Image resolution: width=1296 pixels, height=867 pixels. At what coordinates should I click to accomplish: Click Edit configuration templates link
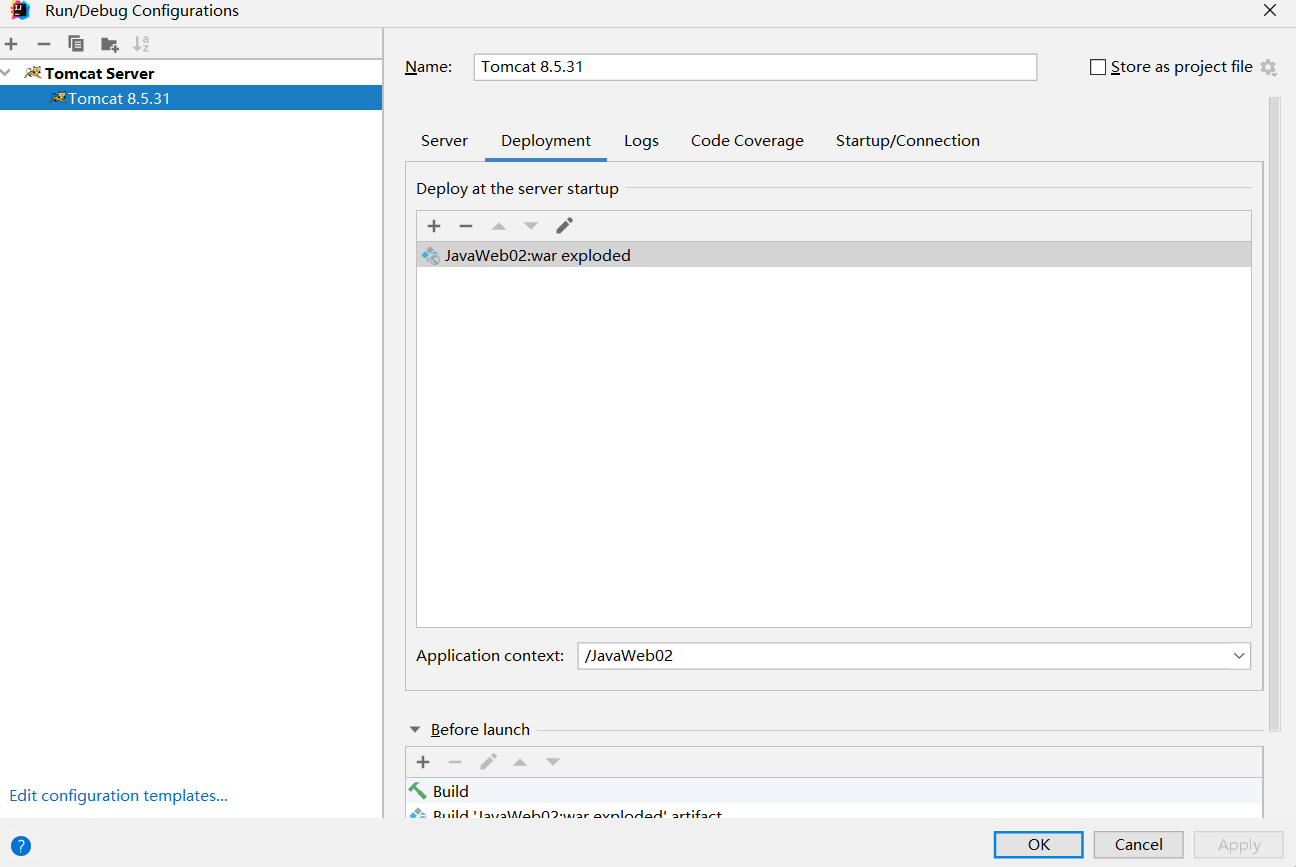[x=118, y=796]
